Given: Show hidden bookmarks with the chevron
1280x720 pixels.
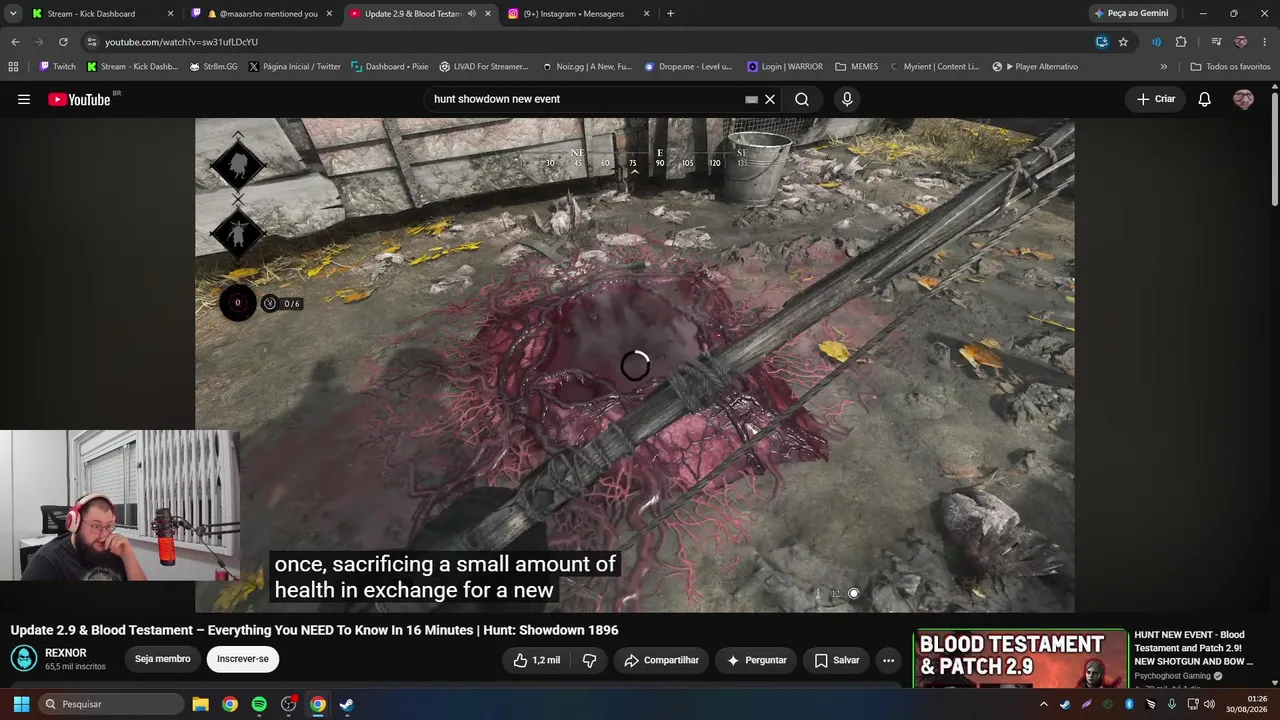Looking at the screenshot, I should tap(1163, 67).
